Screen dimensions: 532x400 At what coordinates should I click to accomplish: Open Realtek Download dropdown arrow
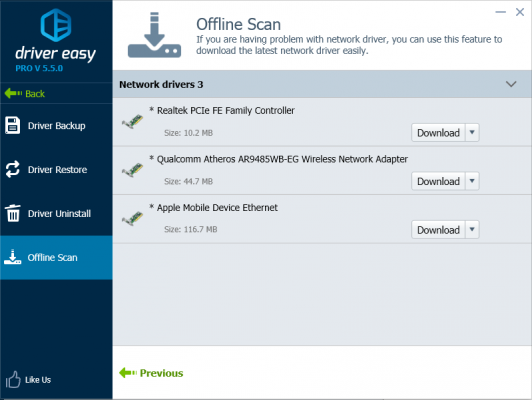(x=472, y=132)
